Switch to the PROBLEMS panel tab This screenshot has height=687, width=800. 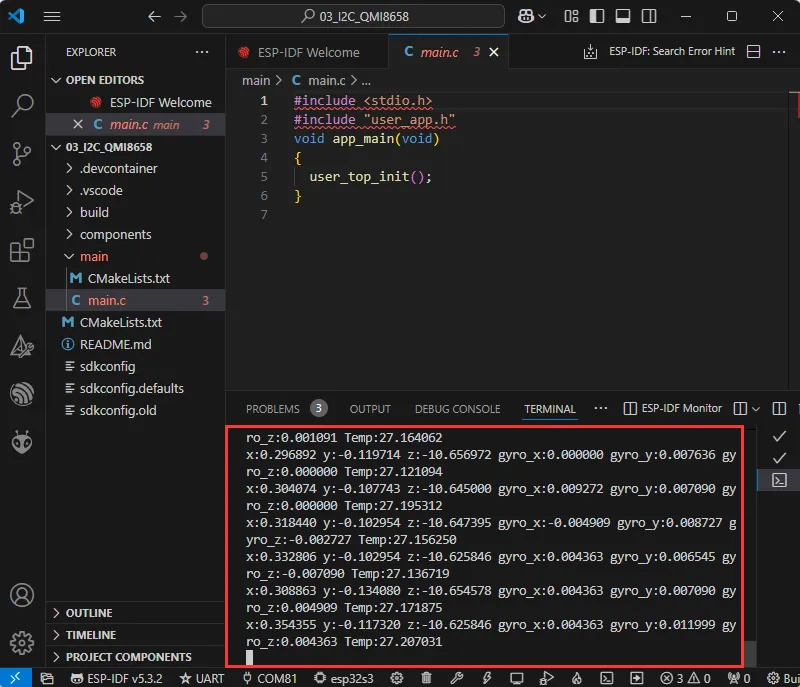pos(272,409)
